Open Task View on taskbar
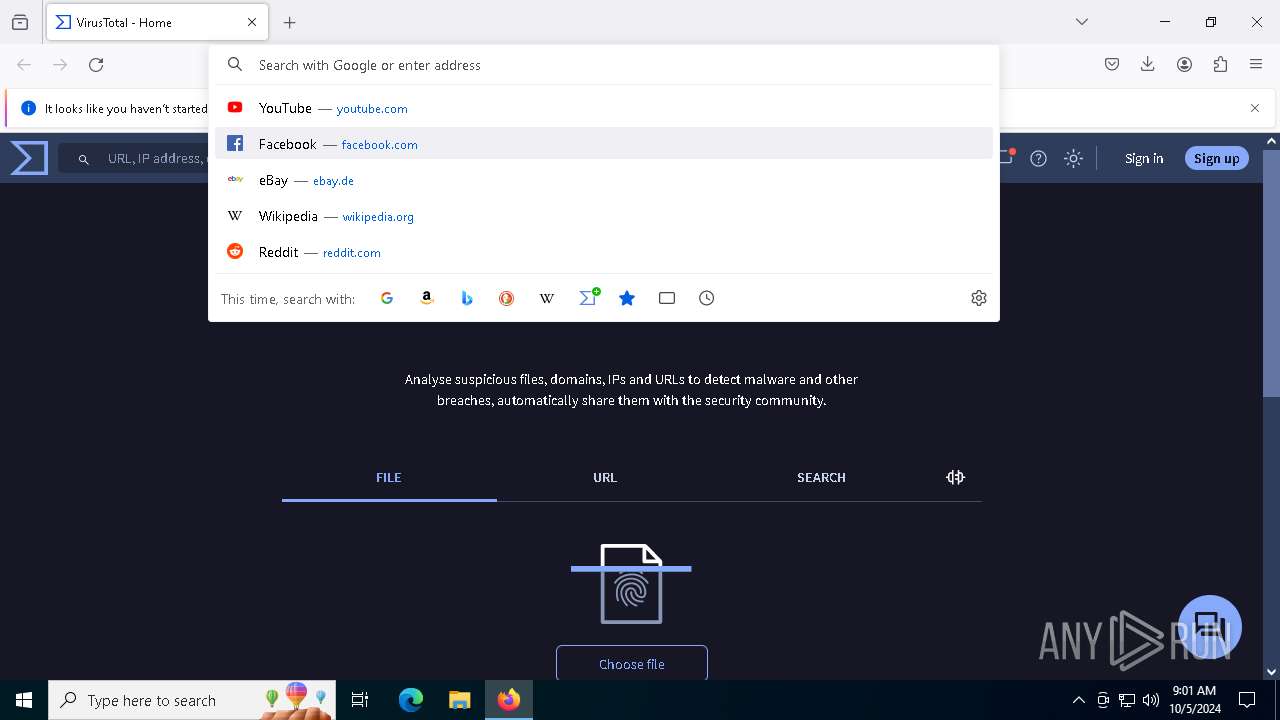The width and height of the screenshot is (1280, 720). 360,700
